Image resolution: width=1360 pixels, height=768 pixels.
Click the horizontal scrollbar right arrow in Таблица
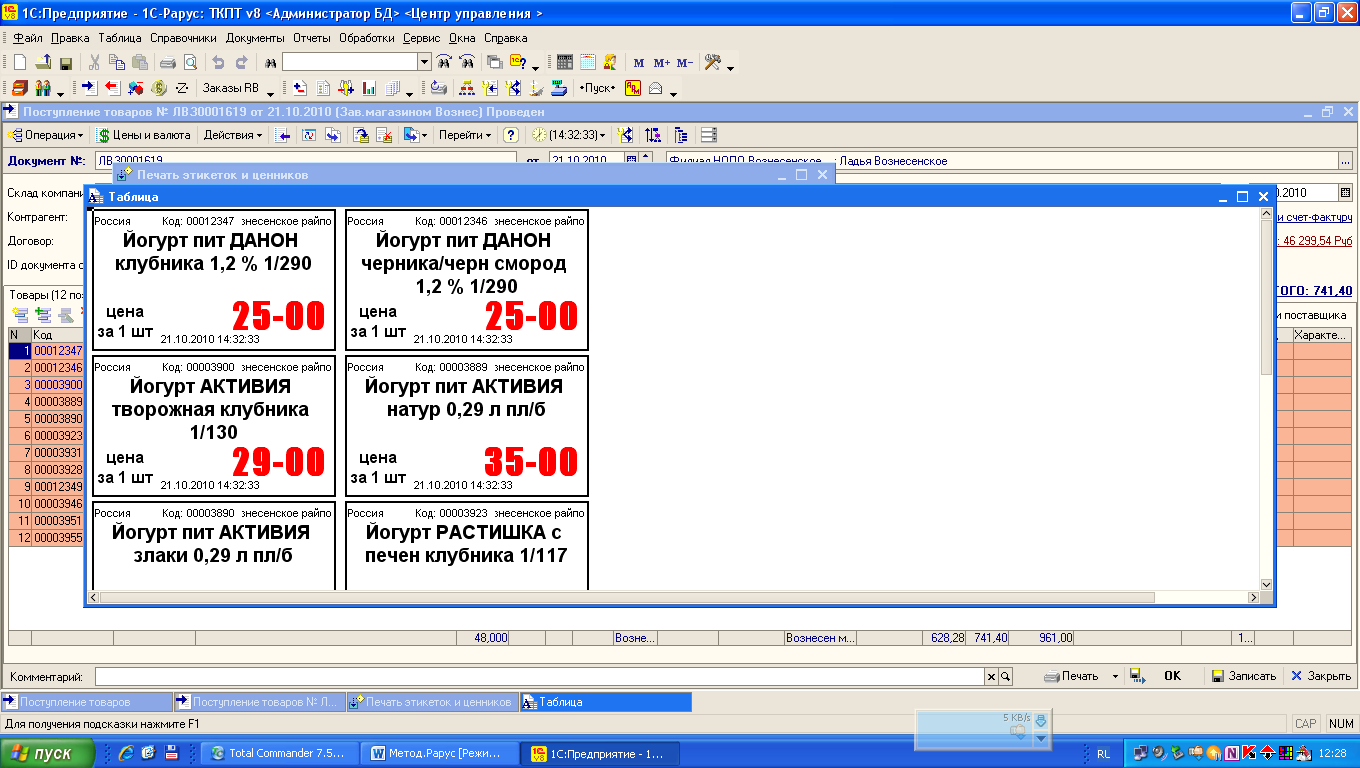coord(1252,597)
